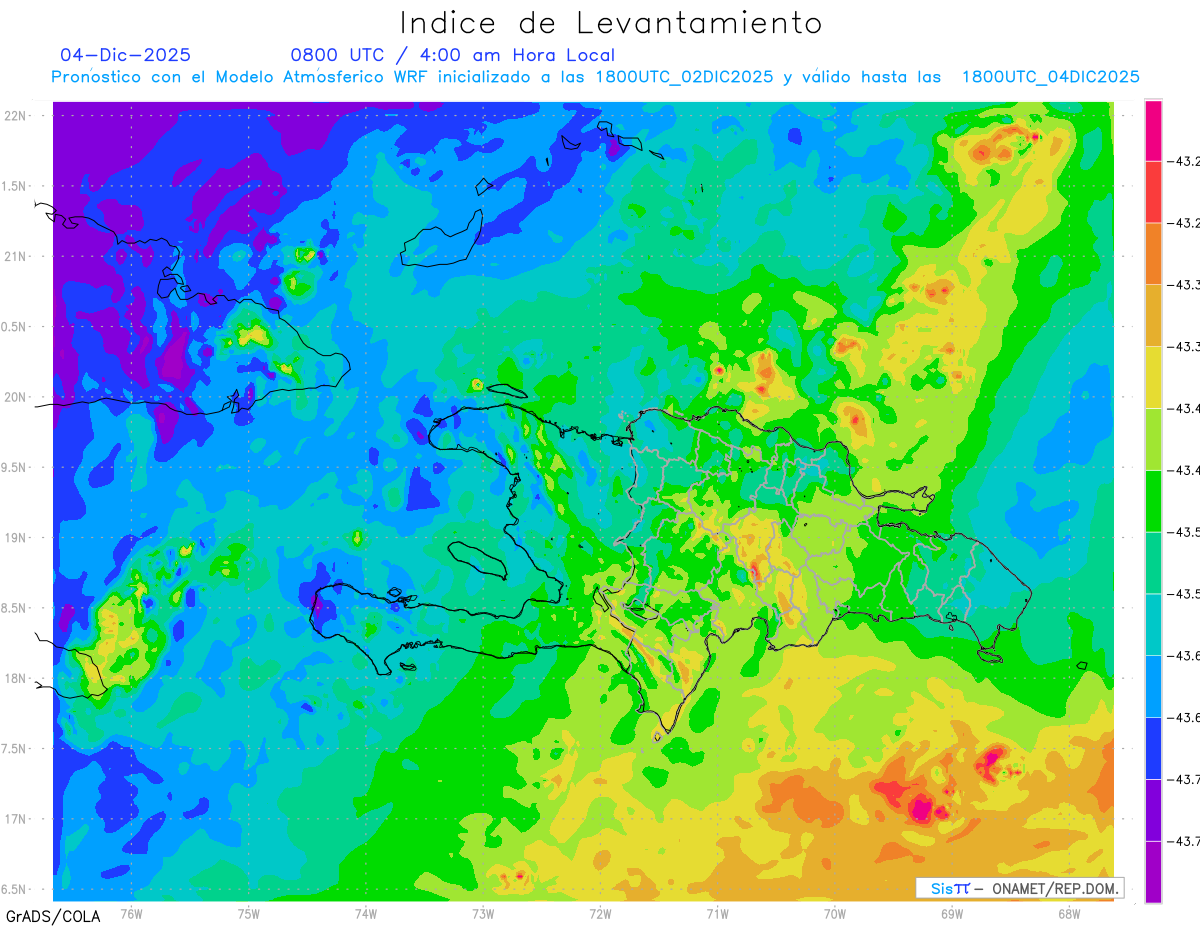The image size is (1200, 927).
Task: Click the title 'Indice de Levantamiento'
Action: pos(611,22)
